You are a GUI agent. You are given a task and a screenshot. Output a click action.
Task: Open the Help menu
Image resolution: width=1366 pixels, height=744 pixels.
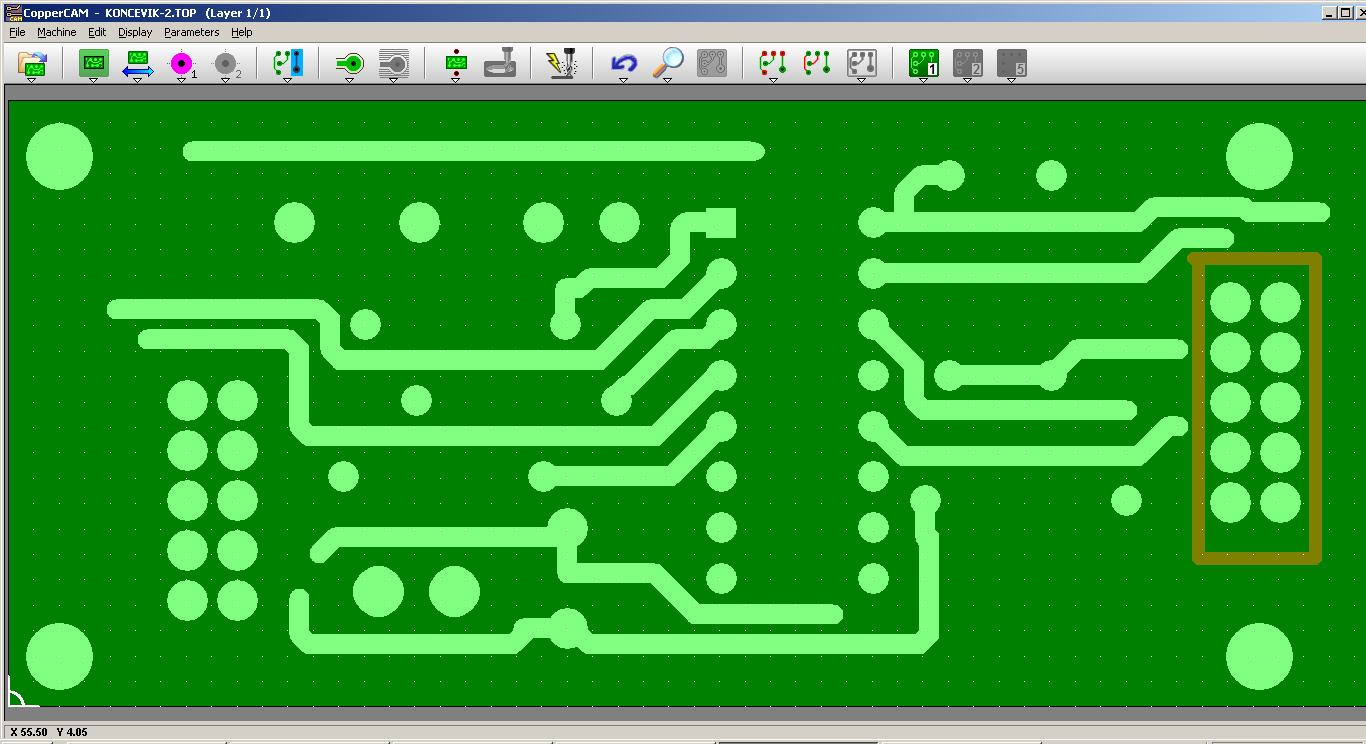click(241, 32)
